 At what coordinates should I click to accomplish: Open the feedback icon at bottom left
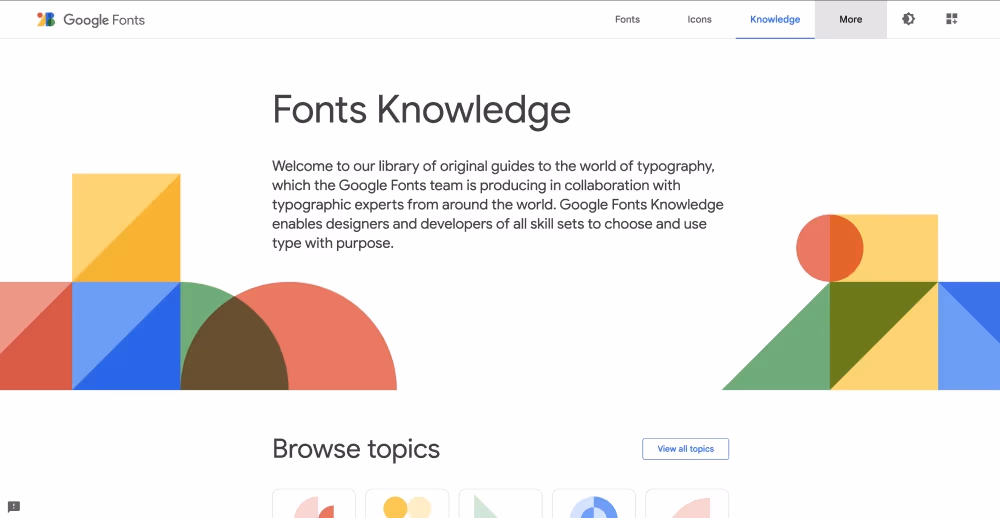coord(14,507)
